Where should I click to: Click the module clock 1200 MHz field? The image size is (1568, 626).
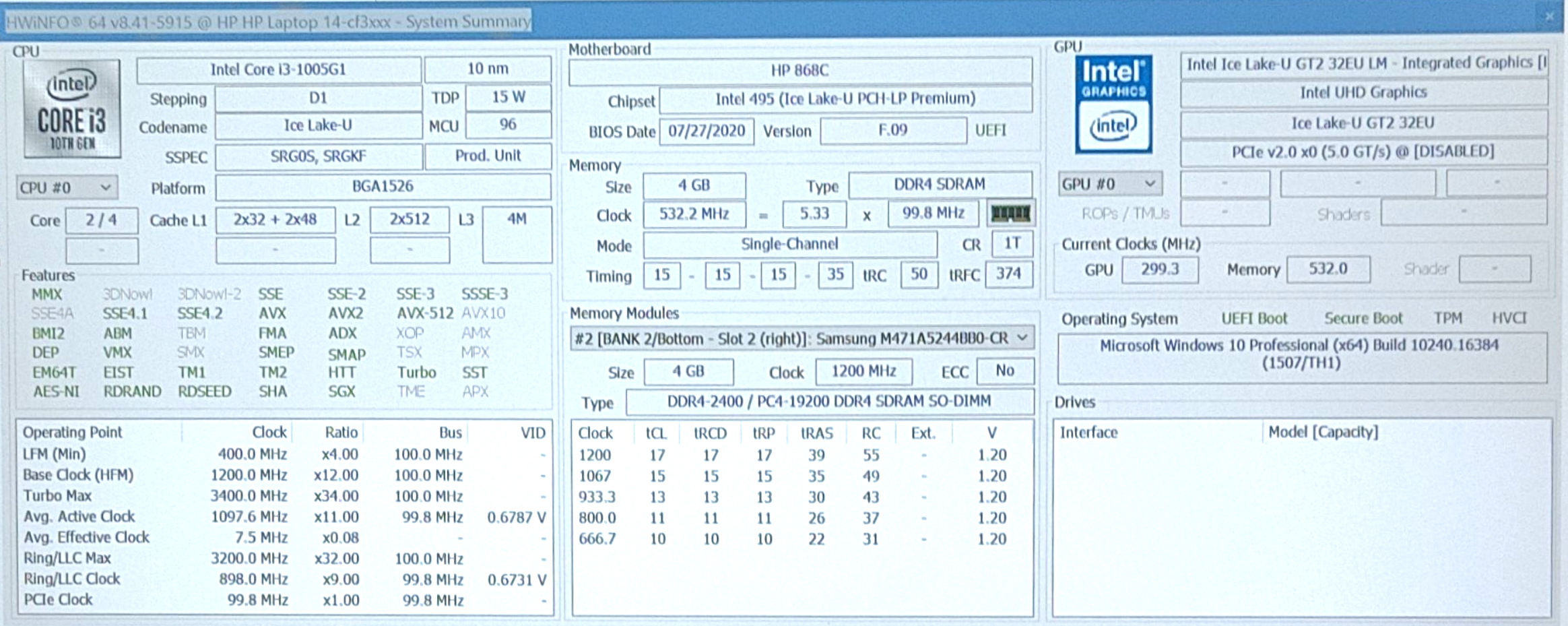click(863, 371)
